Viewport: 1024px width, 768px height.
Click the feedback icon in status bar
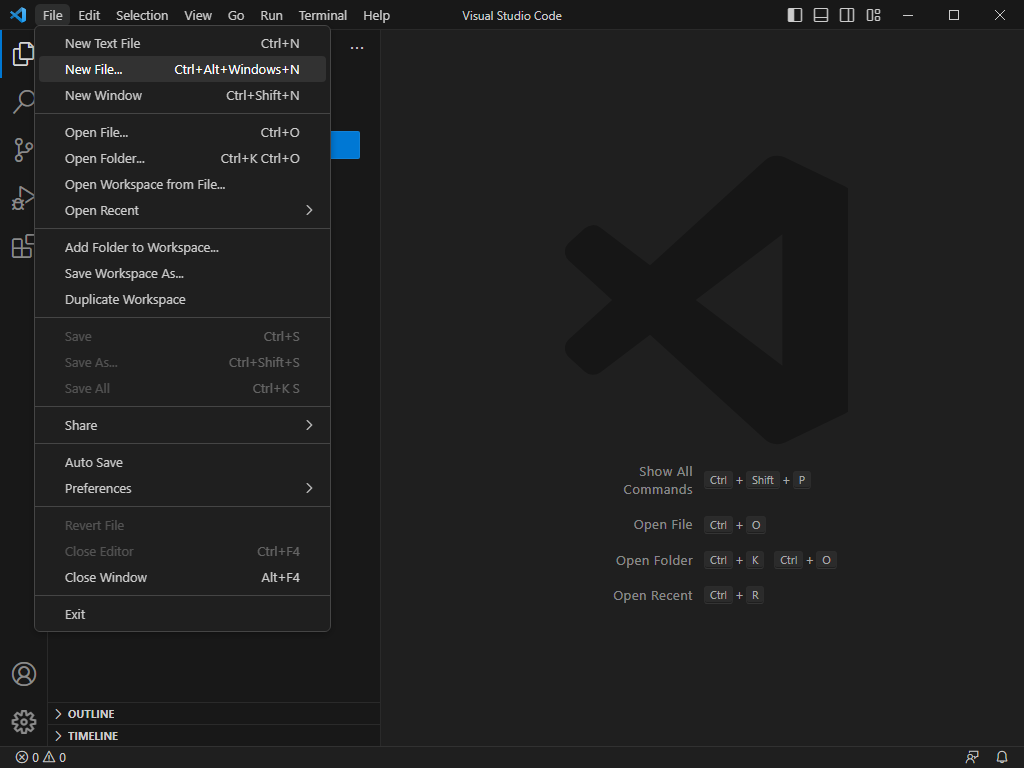[x=972, y=757]
